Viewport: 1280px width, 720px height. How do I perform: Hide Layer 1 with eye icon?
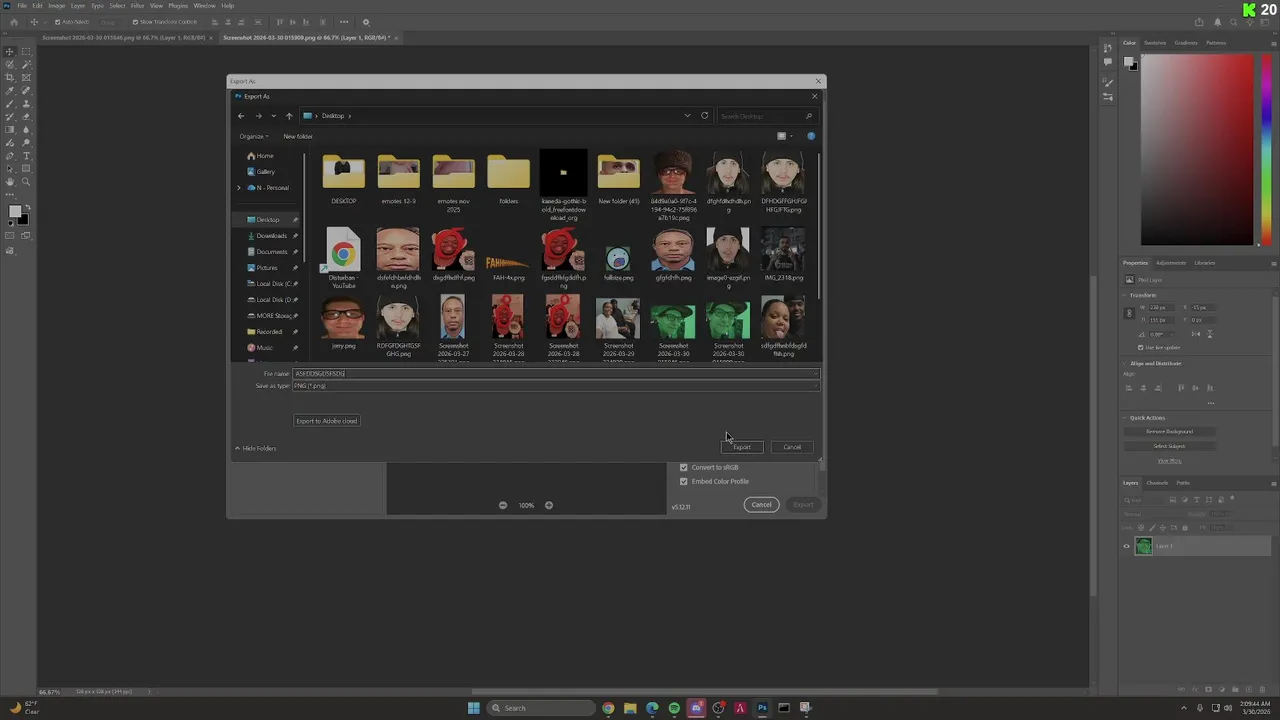point(1126,546)
